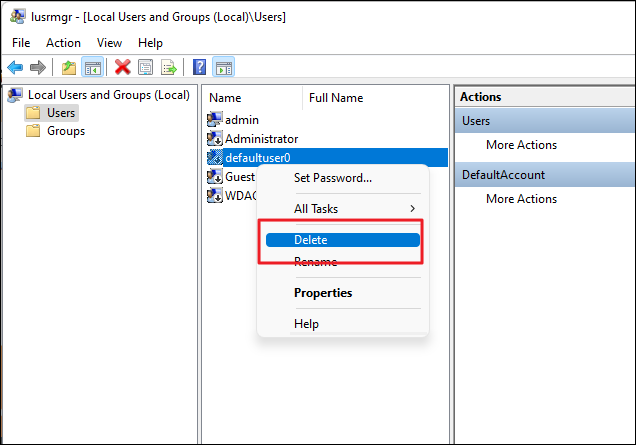Click the Properties toolbar icon
This screenshot has height=445, width=636.
point(146,67)
